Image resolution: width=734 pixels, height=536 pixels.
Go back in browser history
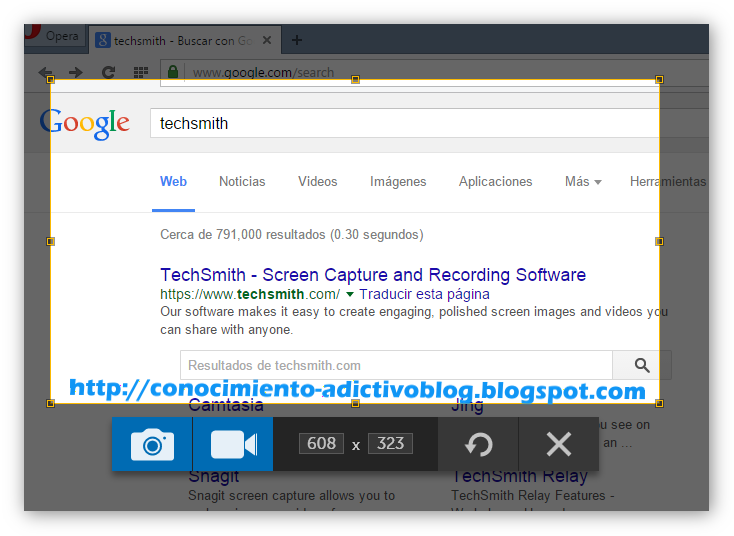[x=46, y=73]
